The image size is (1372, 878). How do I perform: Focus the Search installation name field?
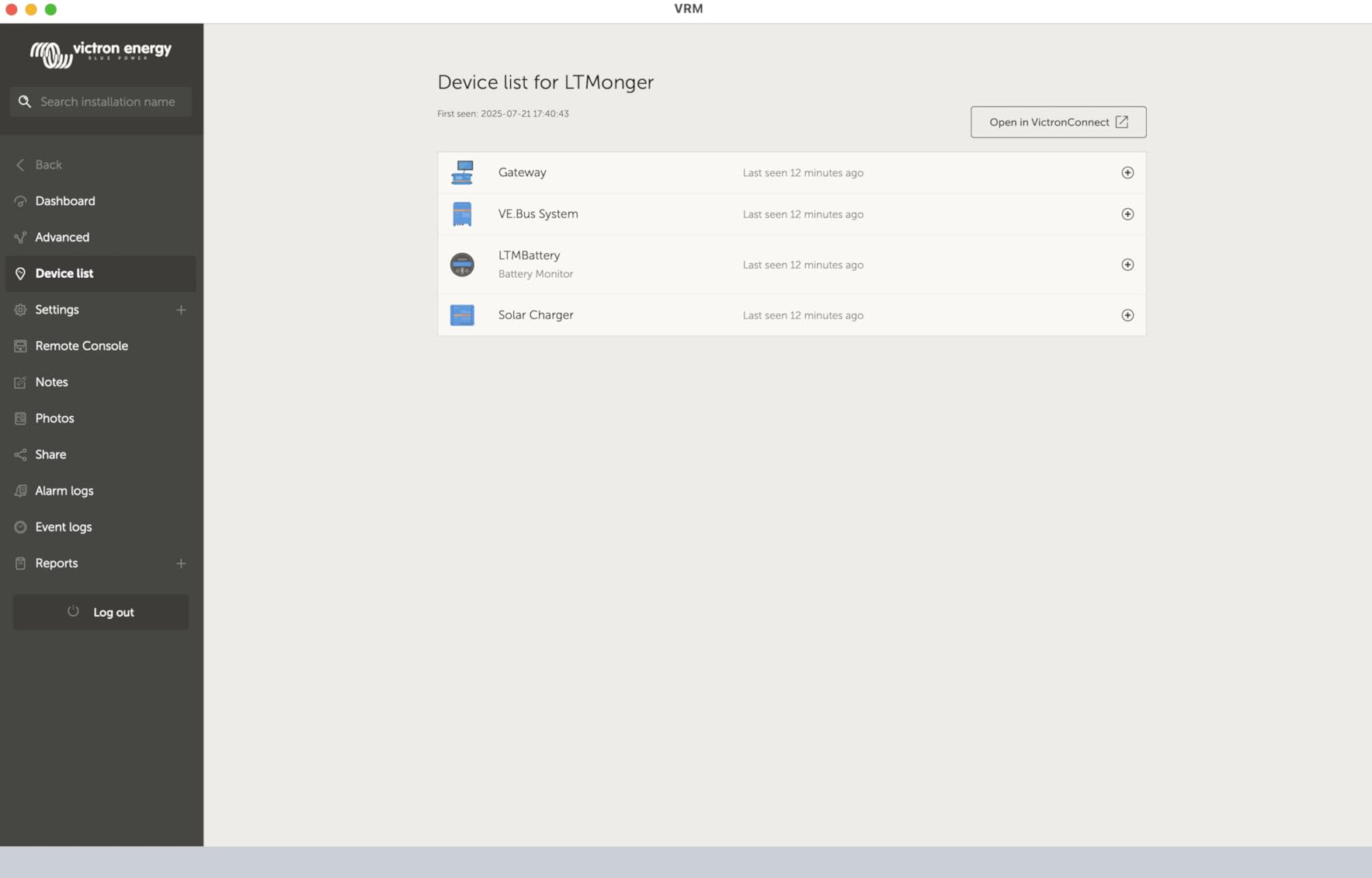coord(101,102)
